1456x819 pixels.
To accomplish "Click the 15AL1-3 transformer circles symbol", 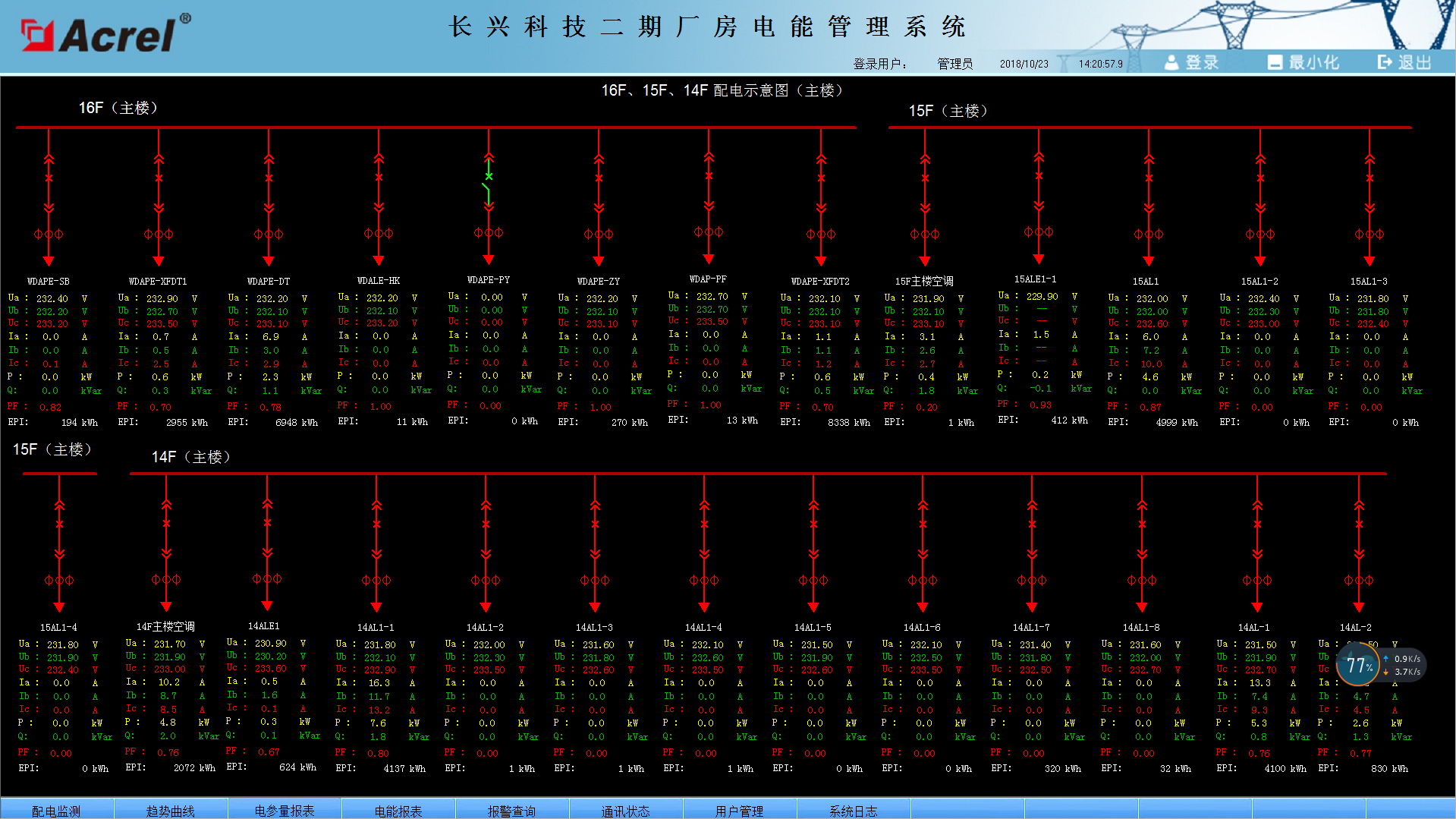I will (1370, 234).
